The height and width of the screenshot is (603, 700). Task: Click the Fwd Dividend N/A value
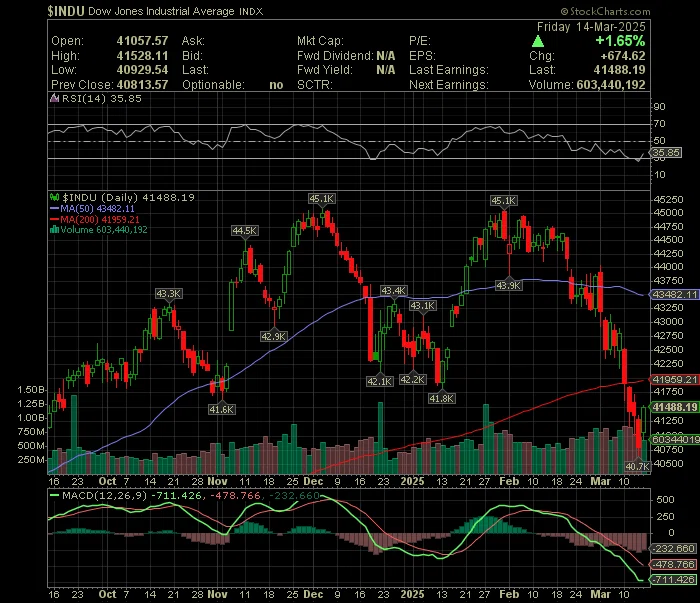[386, 56]
